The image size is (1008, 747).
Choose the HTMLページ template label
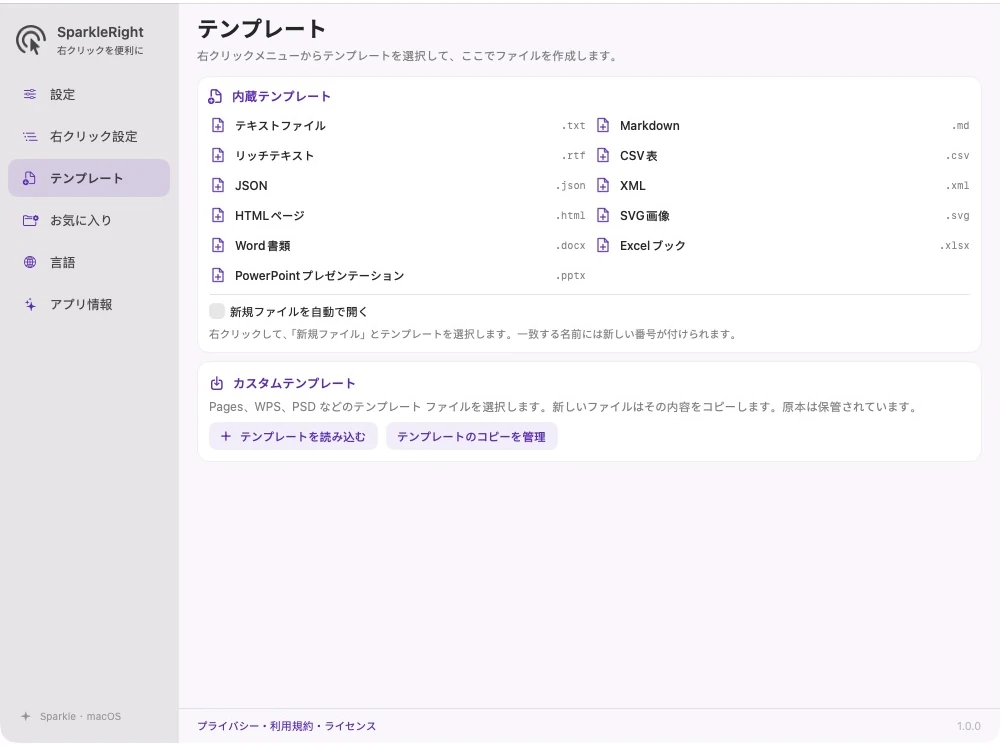tap(269, 216)
